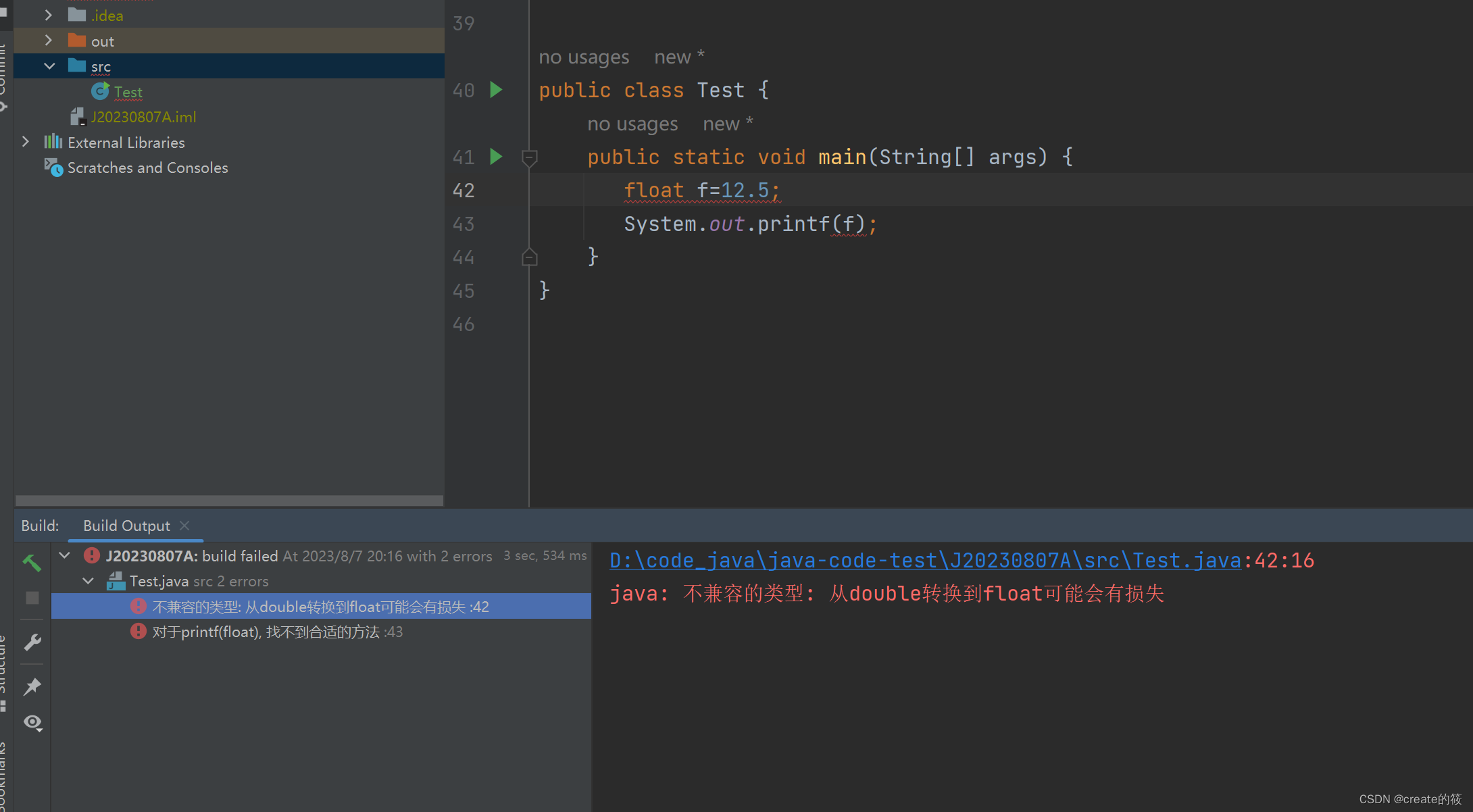
Task: Click the pin tab icon in Build panel
Action: click(32, 687)
